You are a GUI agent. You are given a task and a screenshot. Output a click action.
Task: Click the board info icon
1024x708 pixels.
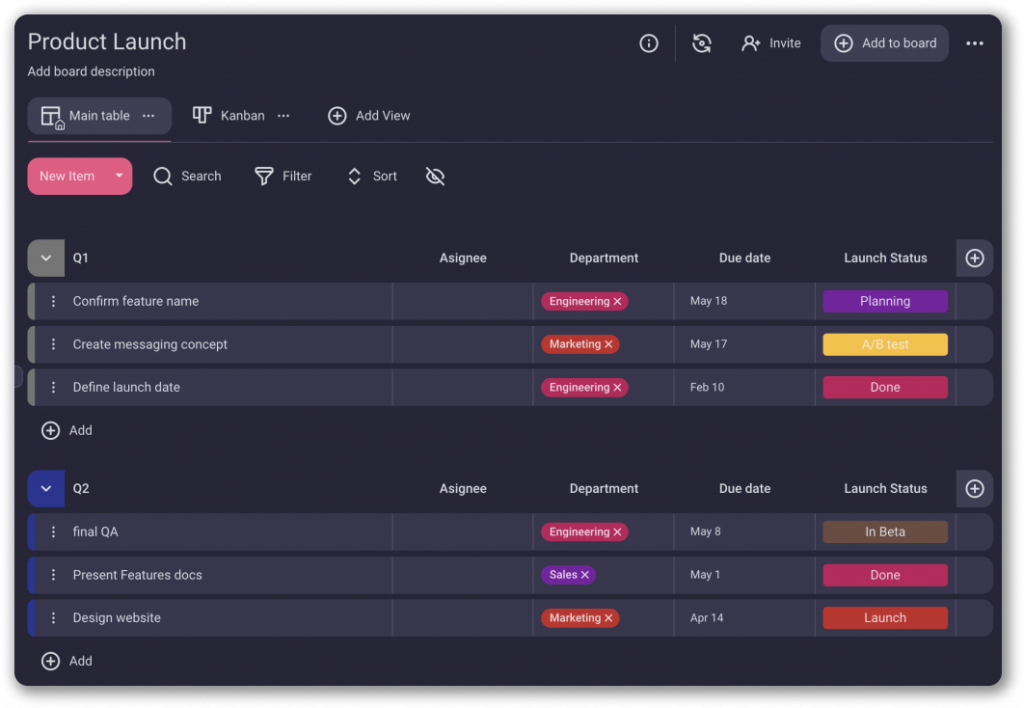(x=649, y=43)
